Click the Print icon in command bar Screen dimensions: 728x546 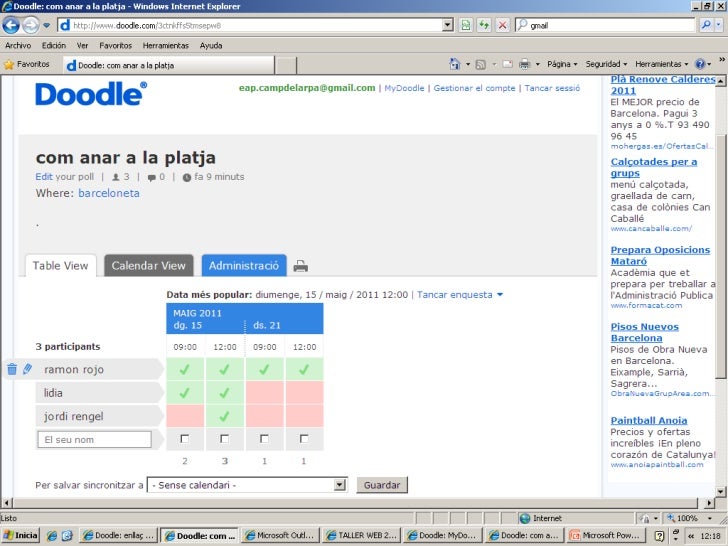point(525,64)
